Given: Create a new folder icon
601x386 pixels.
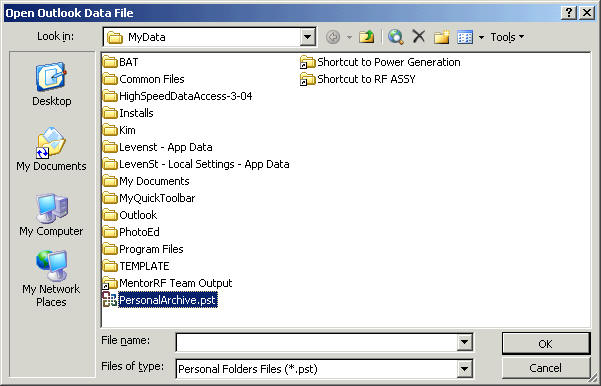Looking at the screenshot, I should (x=442, y=37).
